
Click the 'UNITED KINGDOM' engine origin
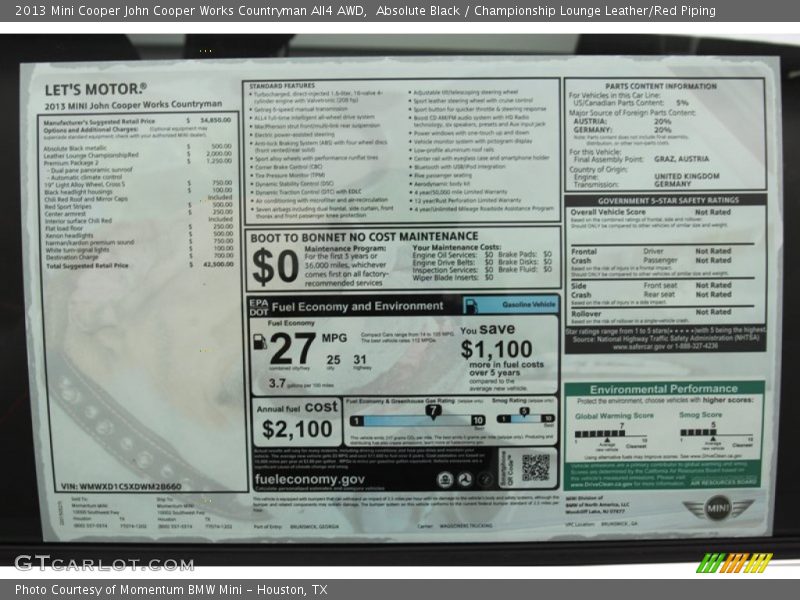pyautogui.click(x=687, y=176)
